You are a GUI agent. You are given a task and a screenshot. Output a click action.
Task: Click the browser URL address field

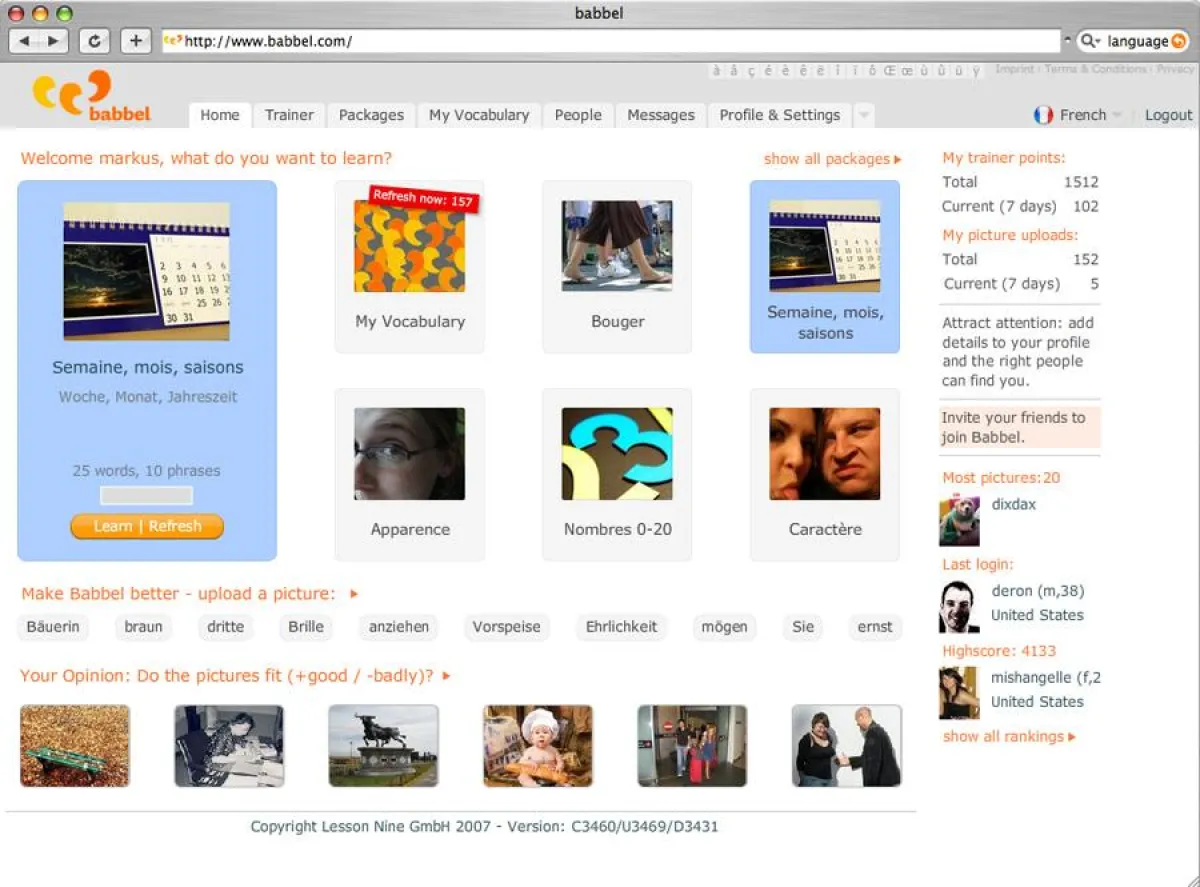pos(610,41)
